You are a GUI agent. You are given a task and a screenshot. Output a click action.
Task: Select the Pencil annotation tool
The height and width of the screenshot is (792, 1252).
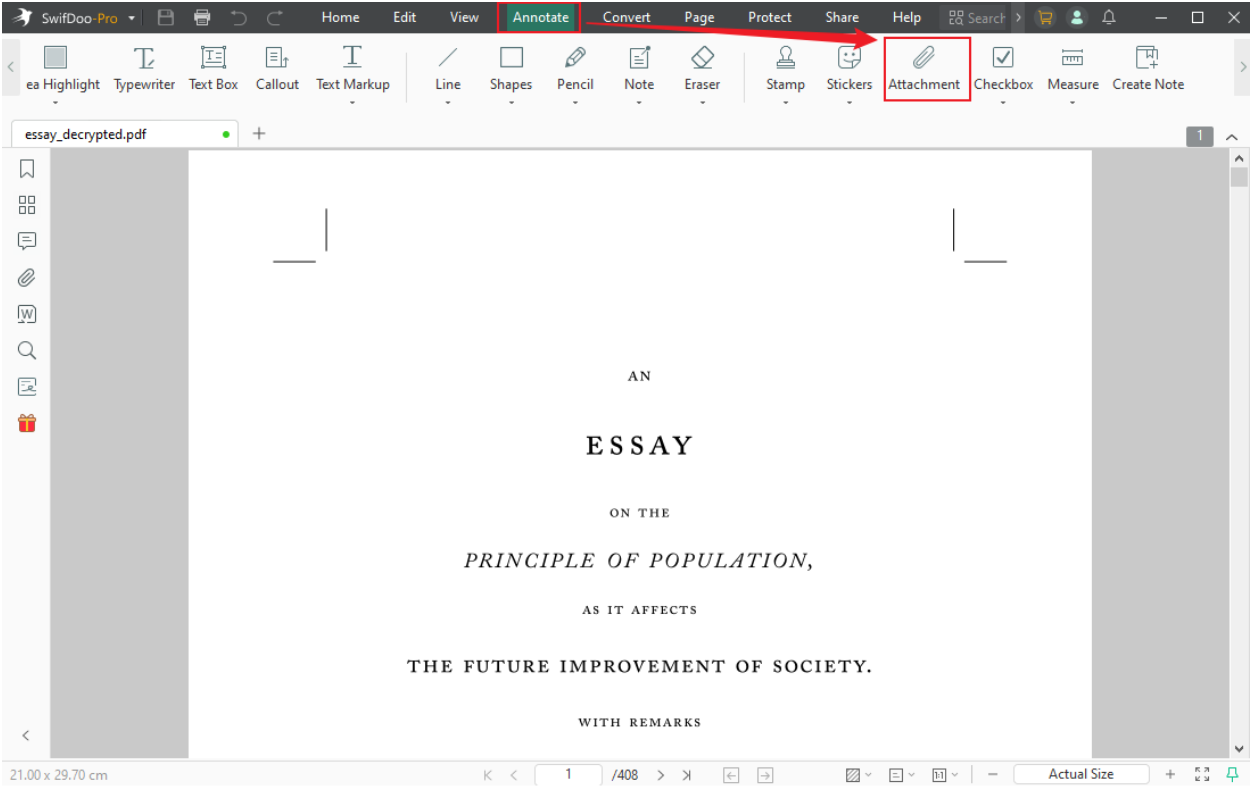[x=575, y=70]
